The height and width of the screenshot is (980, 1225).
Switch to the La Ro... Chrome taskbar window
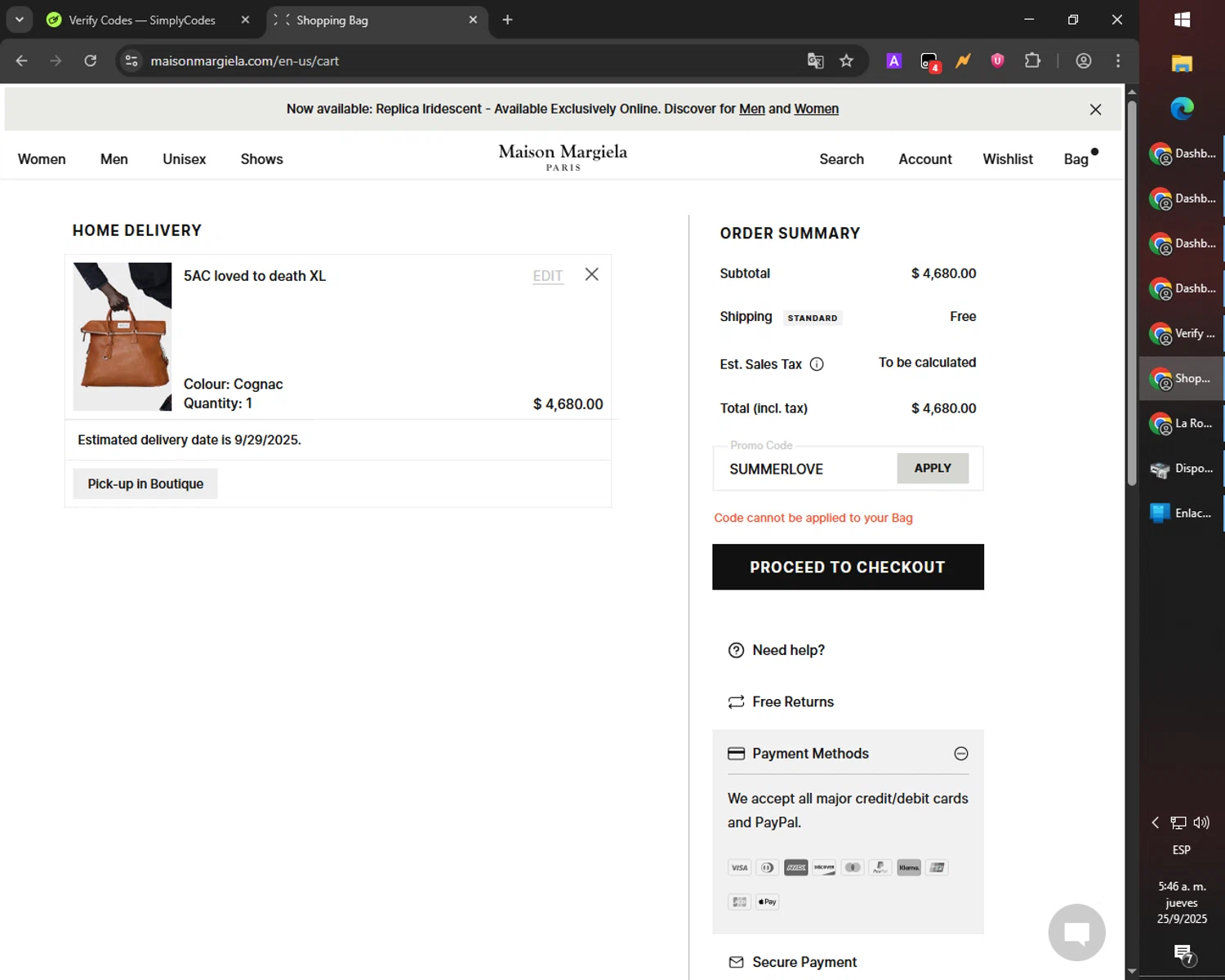click(x=1182, y=423)
